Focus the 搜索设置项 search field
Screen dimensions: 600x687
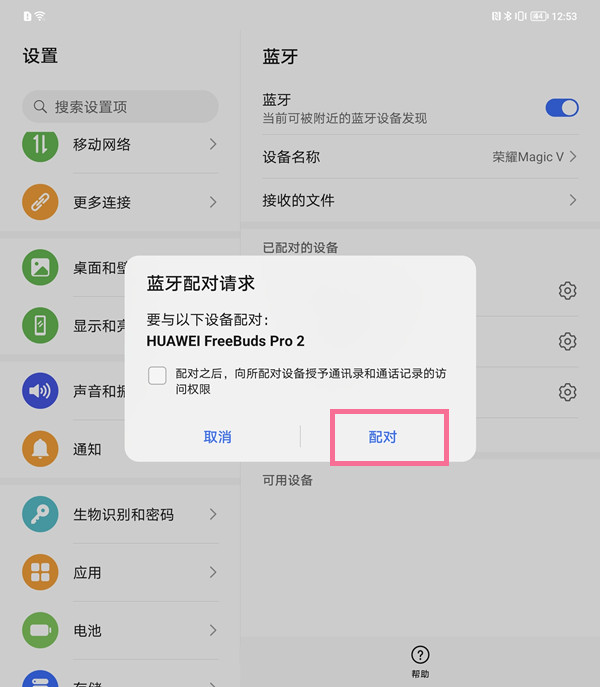pyautogui.click(x=120, y=106)
